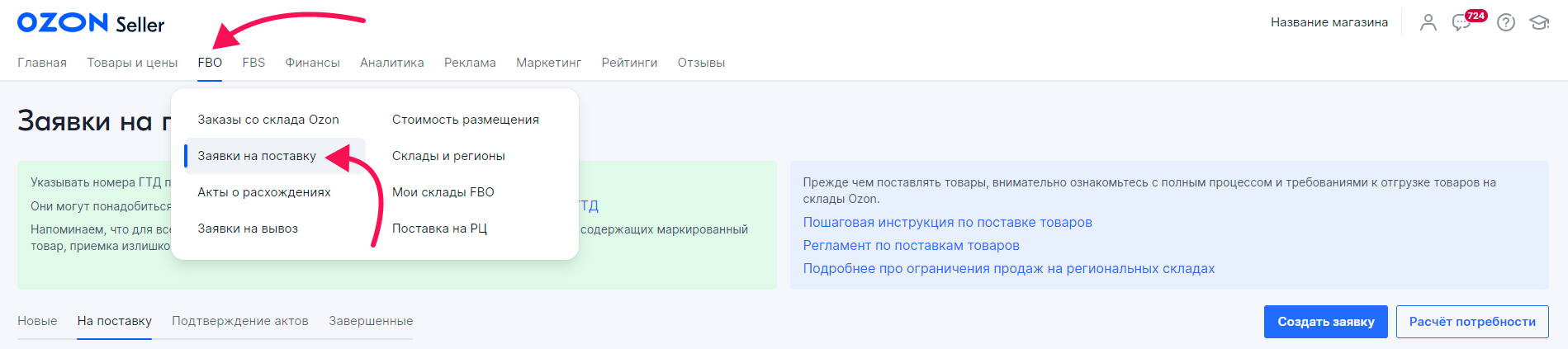Image resolution: width=1568 pixels, height=349 pixels.
Task: Open Пошаговая инструкция по поставке товаров link
Action: click(947, 222)
